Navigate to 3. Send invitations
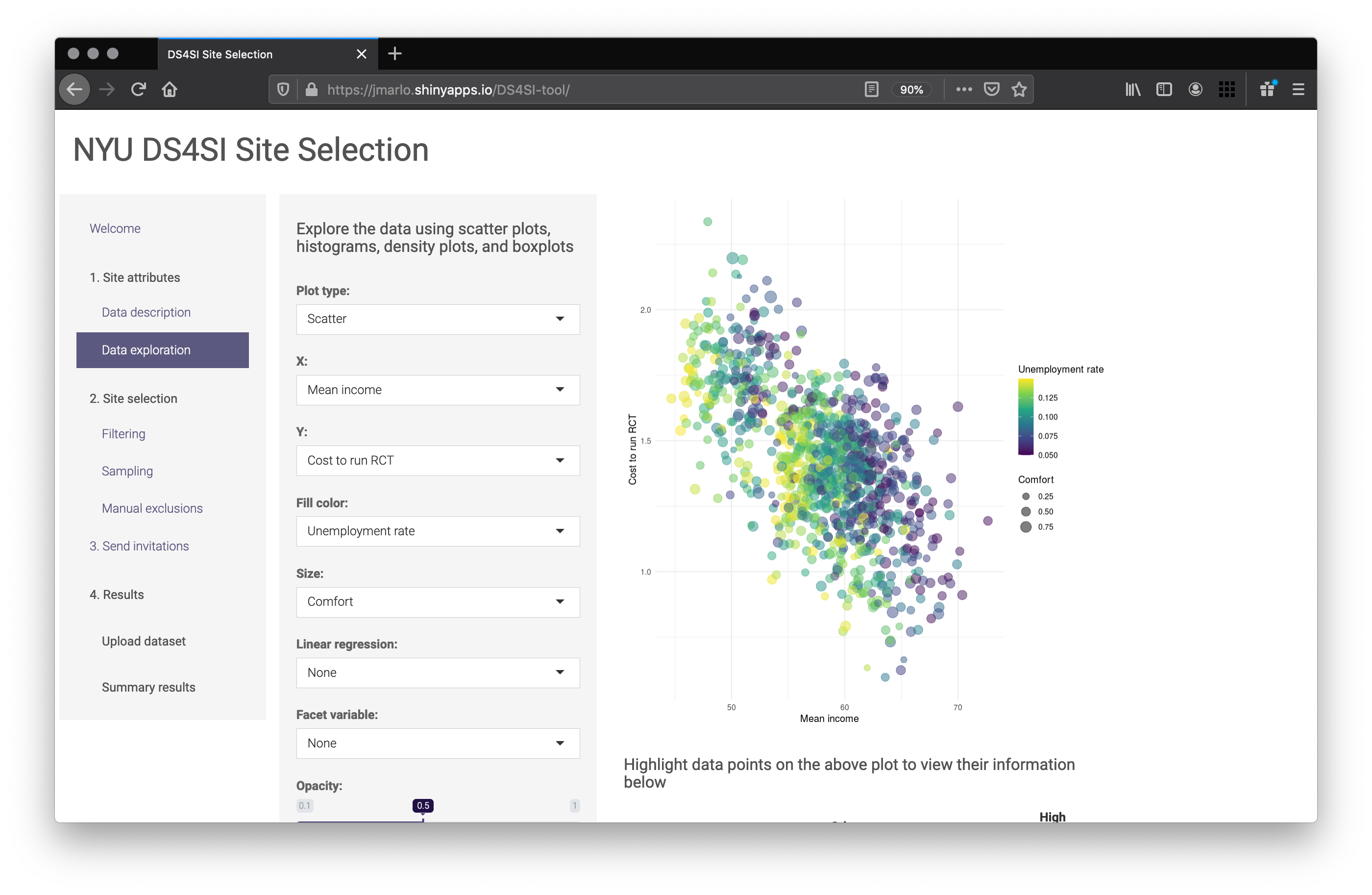 coord(139,546)
